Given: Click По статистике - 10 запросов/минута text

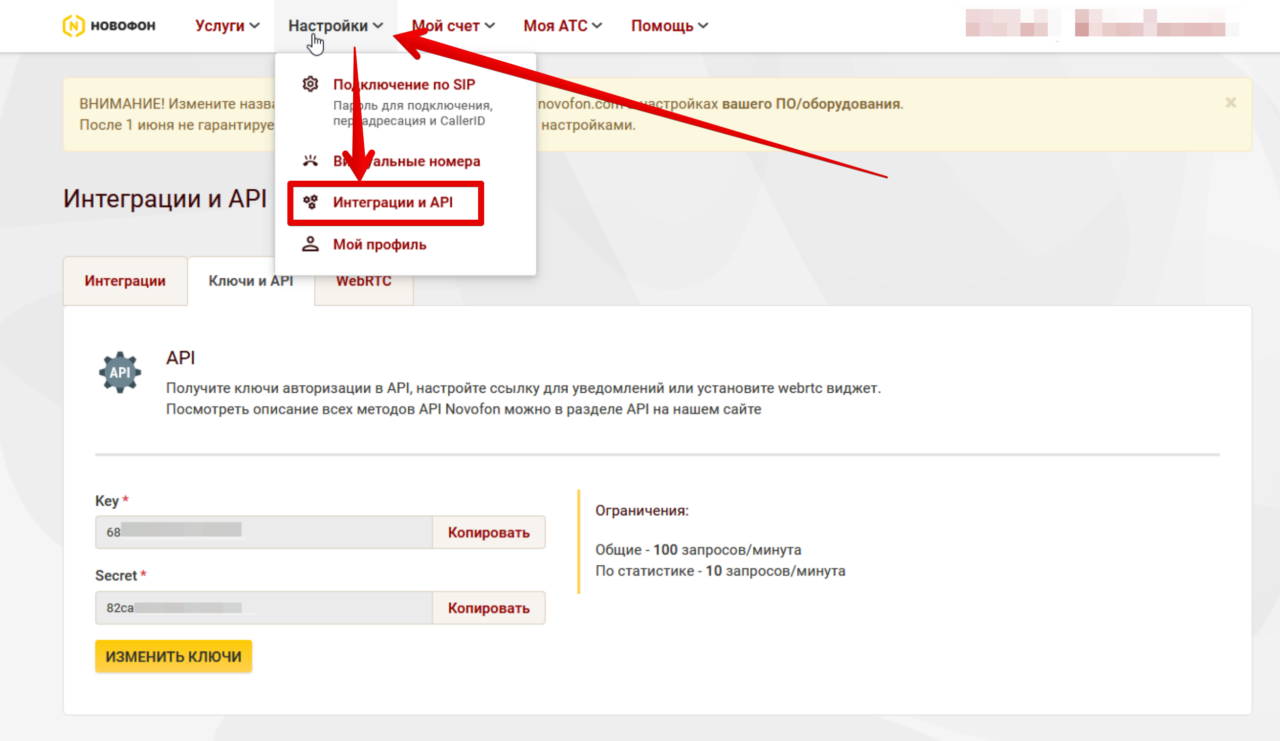Looking at the screenshot, I should coord(720,571).
